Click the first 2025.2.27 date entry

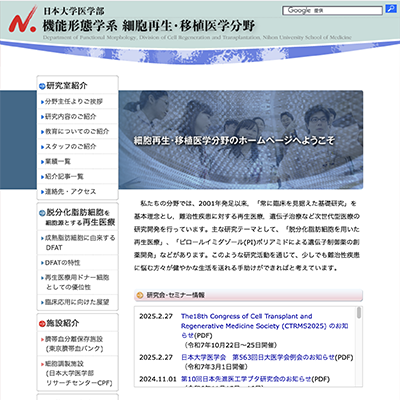point(156,316)
